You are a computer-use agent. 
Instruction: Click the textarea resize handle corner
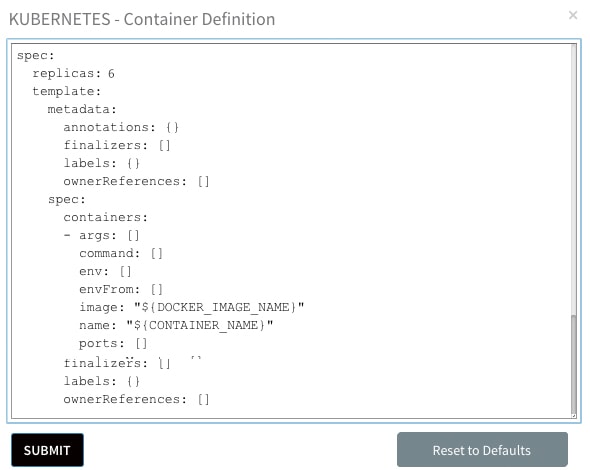click(x=573, y=416)
